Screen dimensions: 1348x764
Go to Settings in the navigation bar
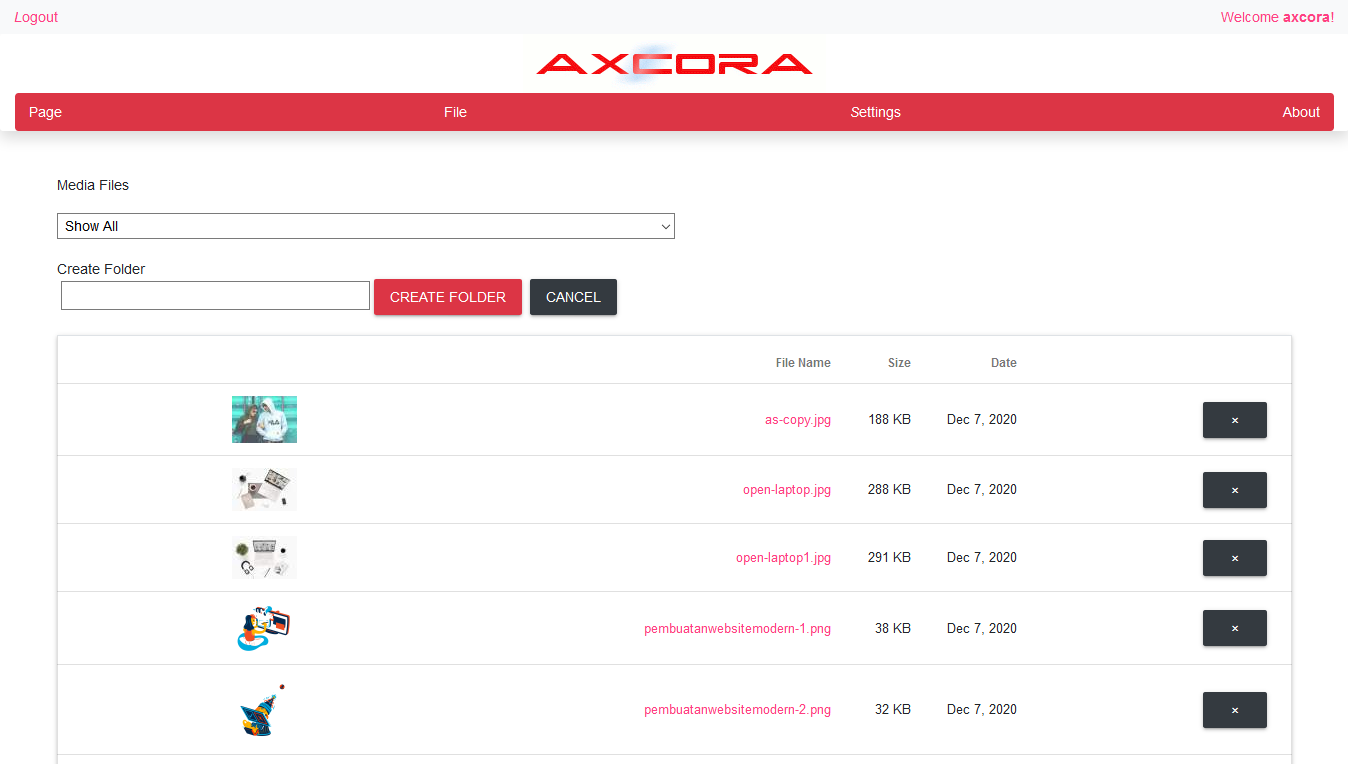[875, 112]
